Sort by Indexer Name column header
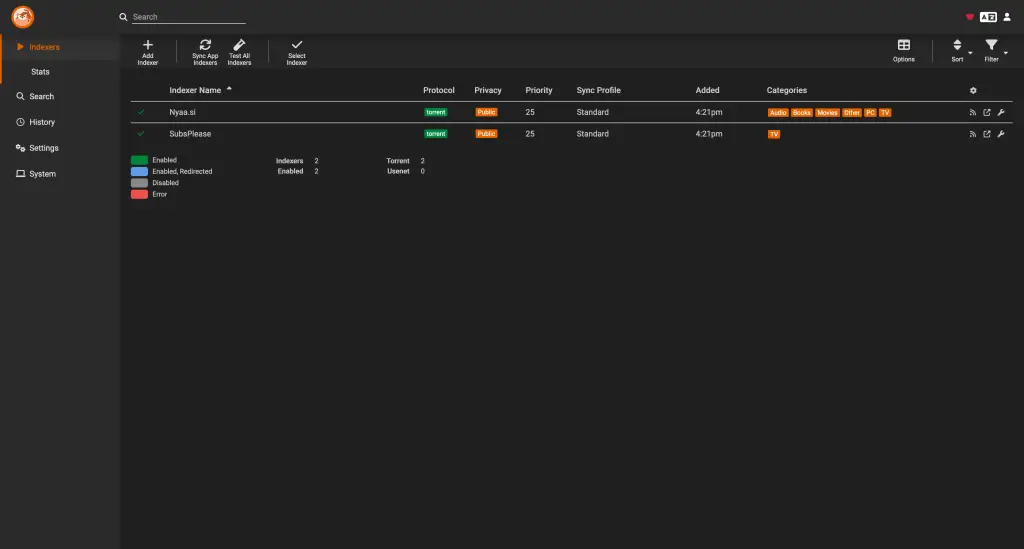Screen dimensions: 1024x549 coord(195,90)
